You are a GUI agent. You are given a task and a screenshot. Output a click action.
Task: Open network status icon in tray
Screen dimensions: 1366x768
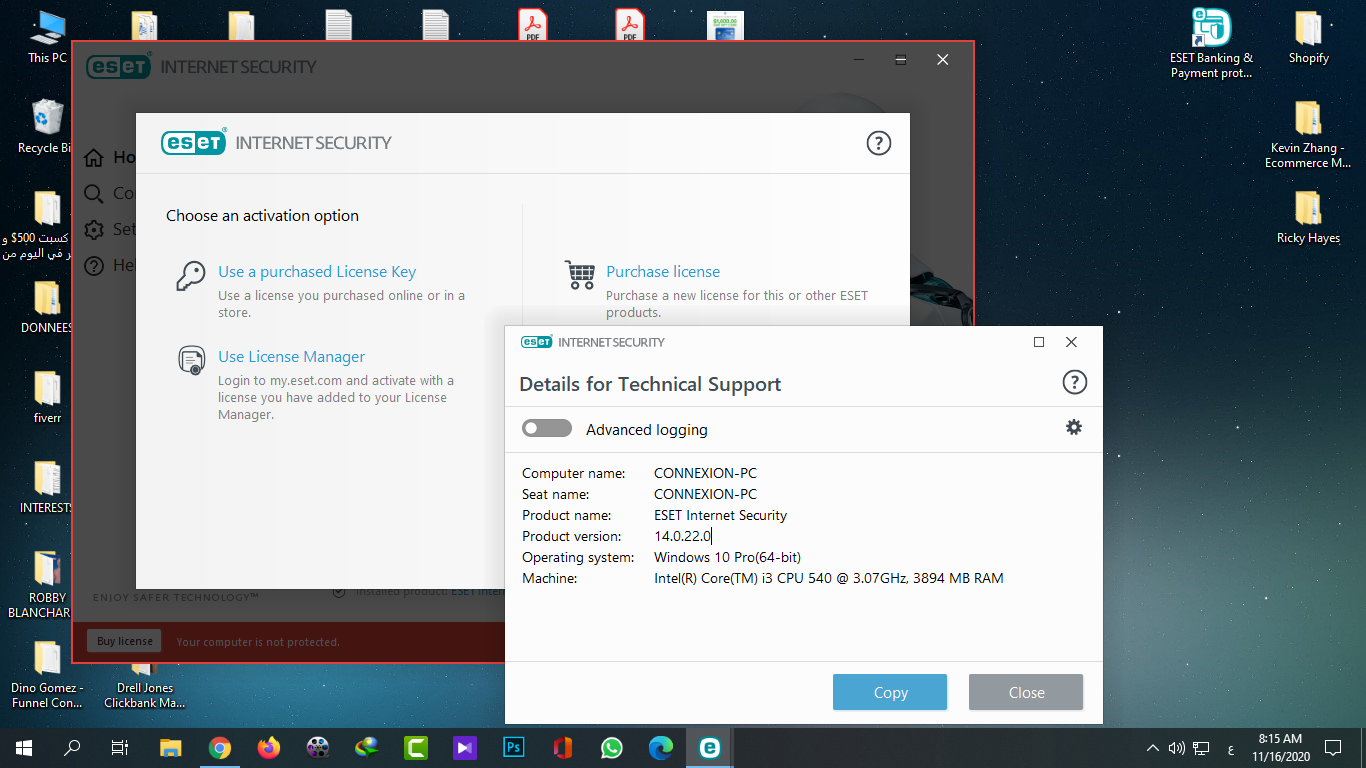click(1203, 747)
